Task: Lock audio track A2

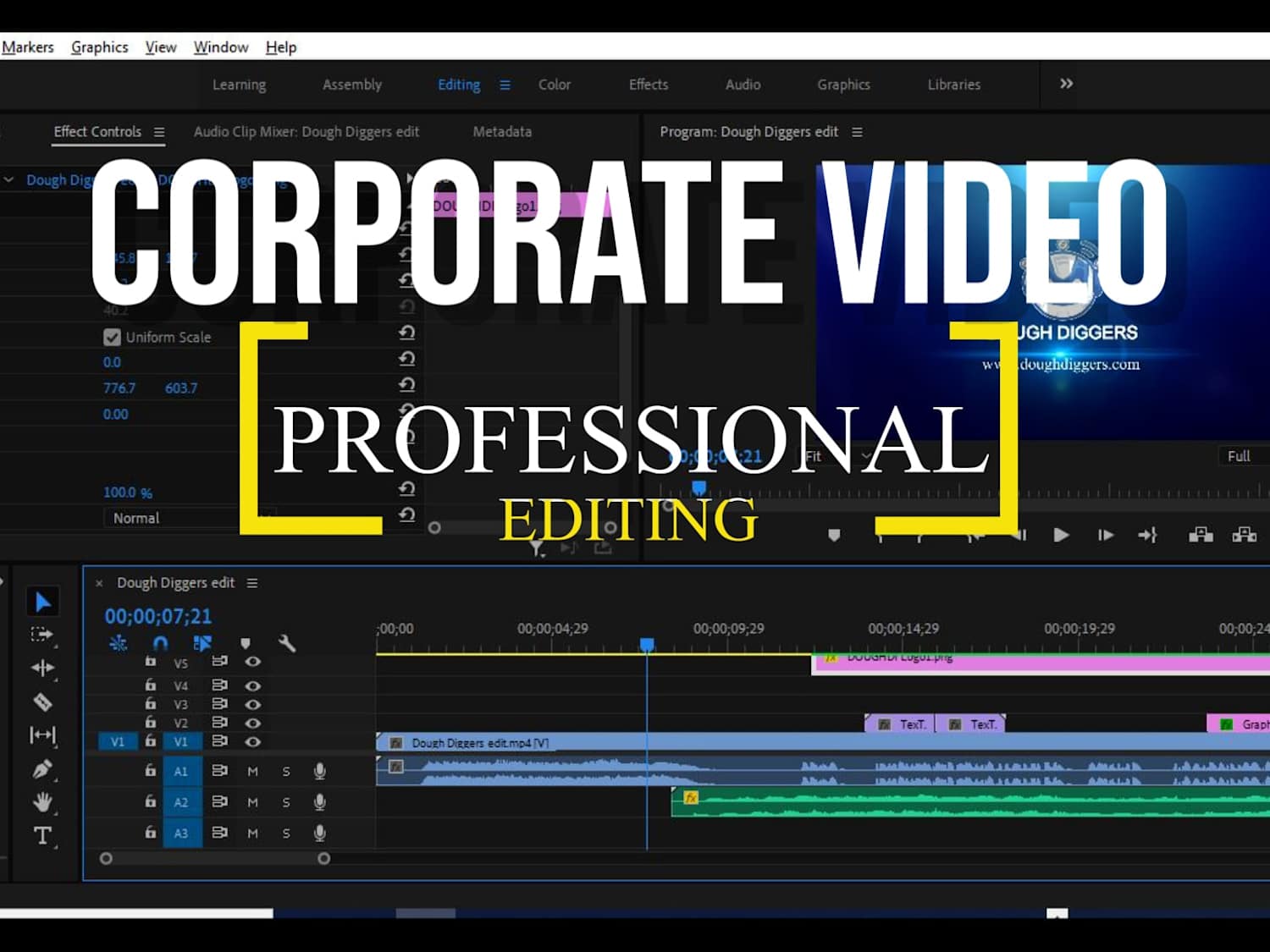Action: pos(150,801)
